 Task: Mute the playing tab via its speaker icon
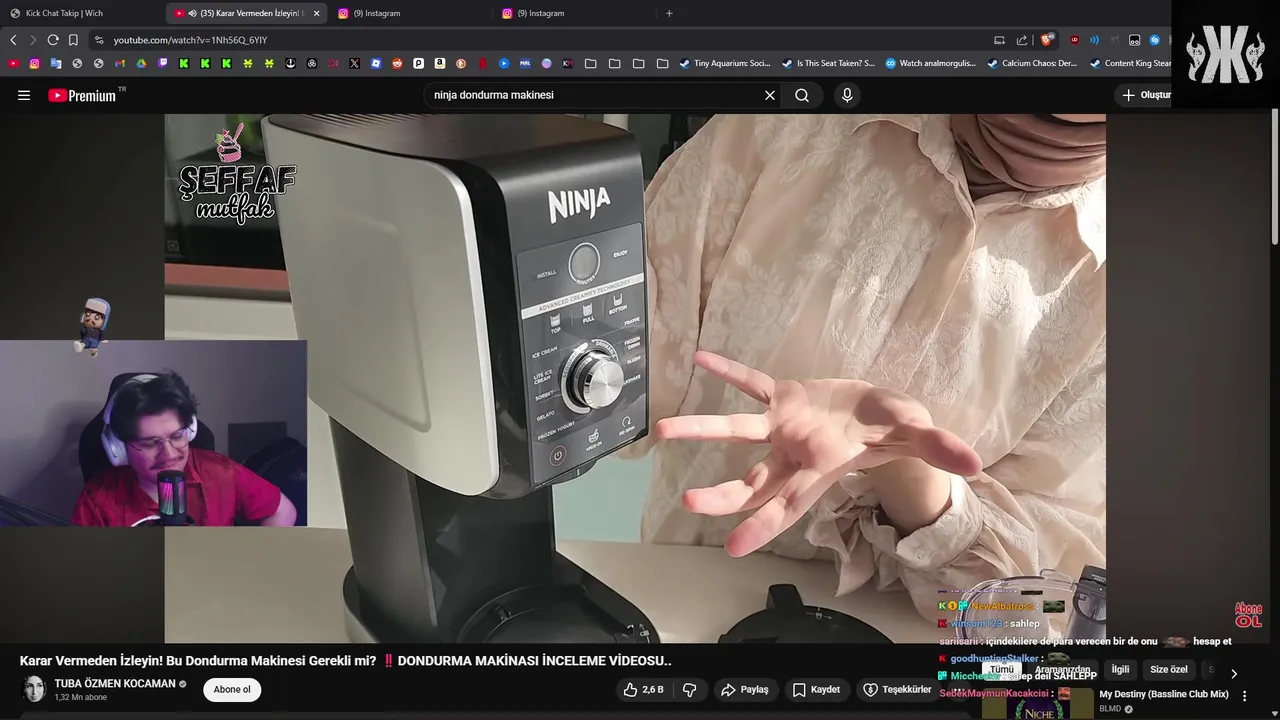click(x=192, y=13)
